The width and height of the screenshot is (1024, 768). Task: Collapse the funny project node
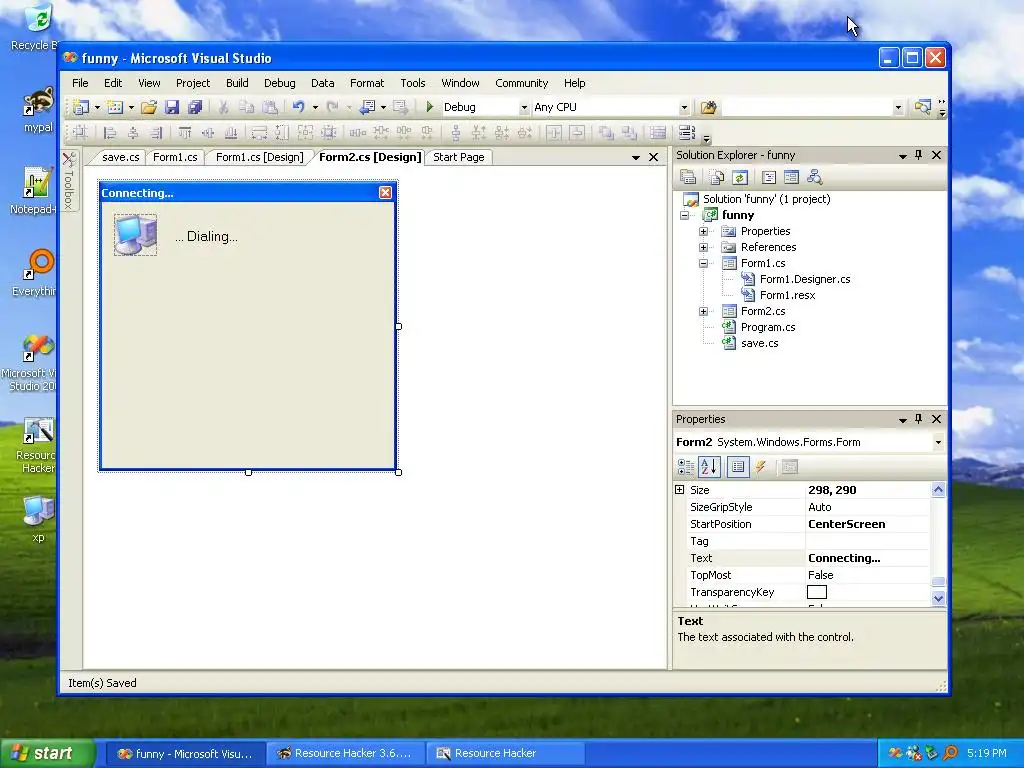(684, 215)
